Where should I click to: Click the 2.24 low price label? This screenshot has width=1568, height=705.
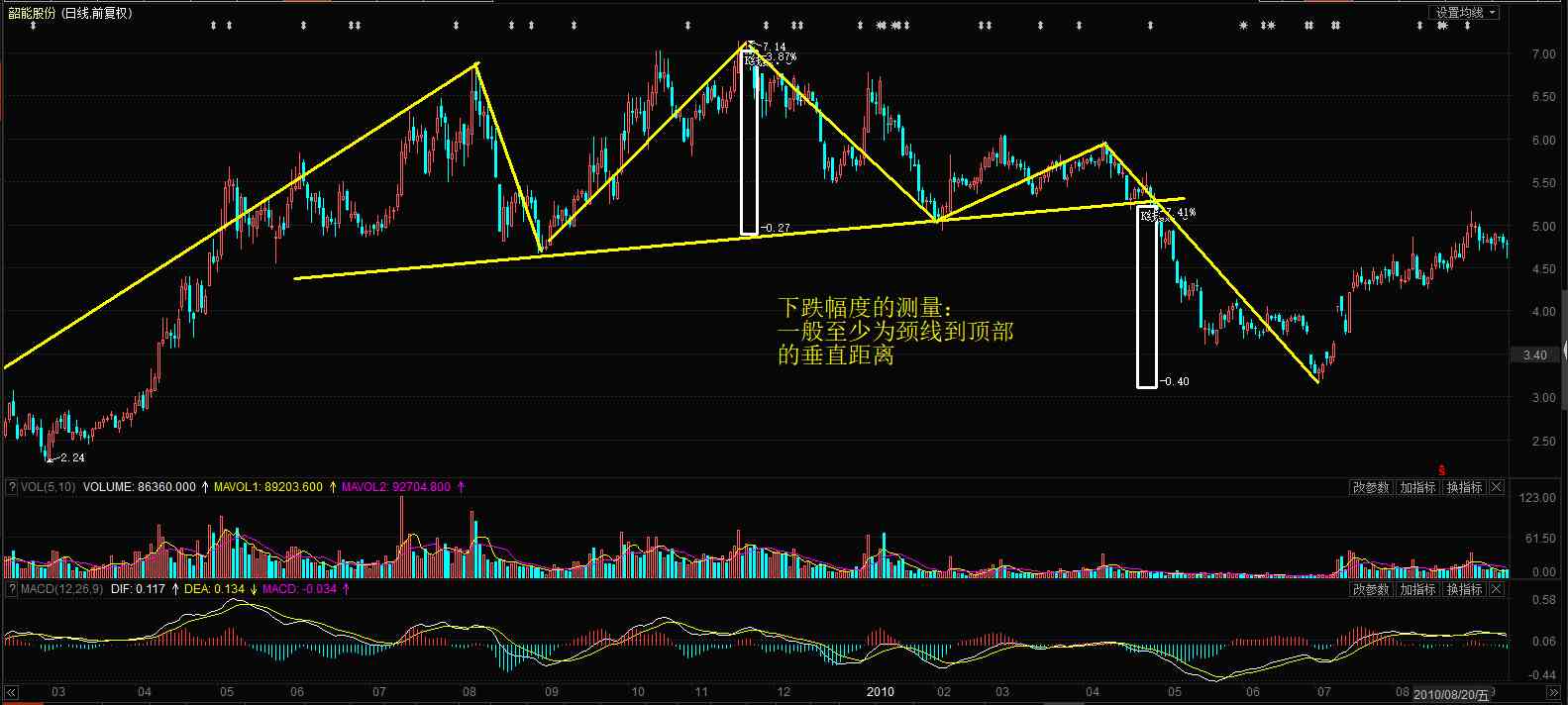(x=71, y=458)
